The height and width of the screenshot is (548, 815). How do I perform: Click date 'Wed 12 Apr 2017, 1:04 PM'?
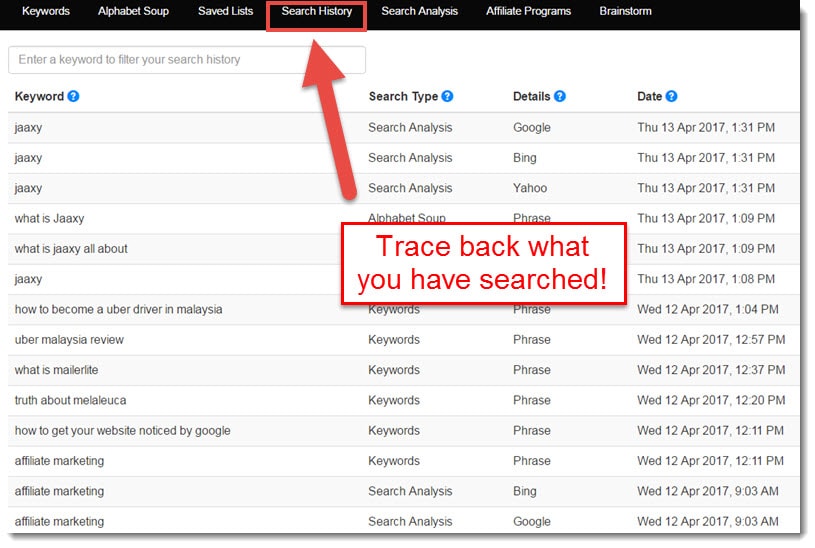pyautogui.click(x=707, y=309)
